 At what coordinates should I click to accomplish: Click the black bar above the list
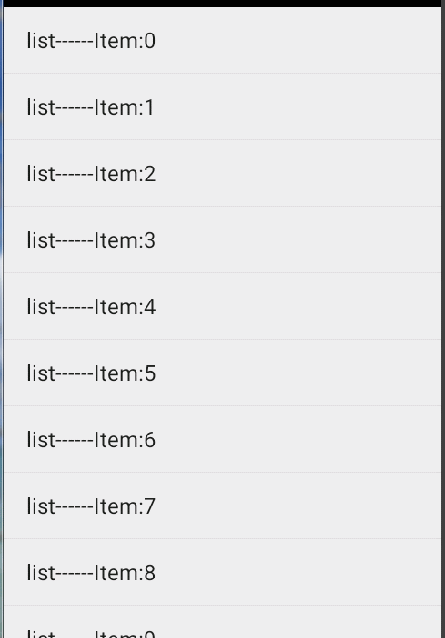[x=222, y=3]
